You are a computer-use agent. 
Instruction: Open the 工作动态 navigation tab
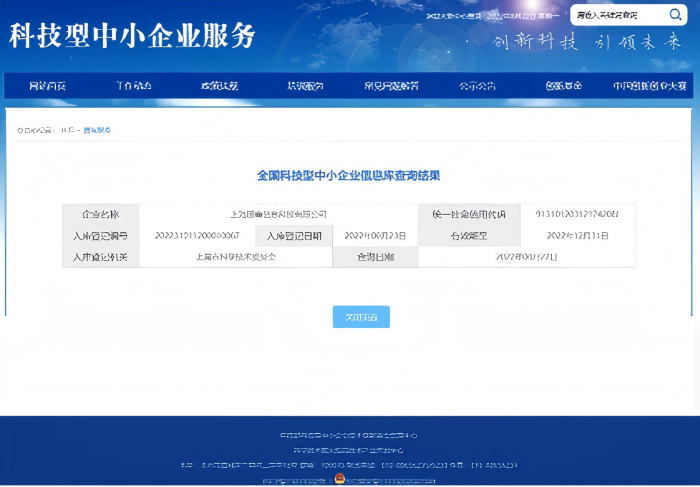133,86
